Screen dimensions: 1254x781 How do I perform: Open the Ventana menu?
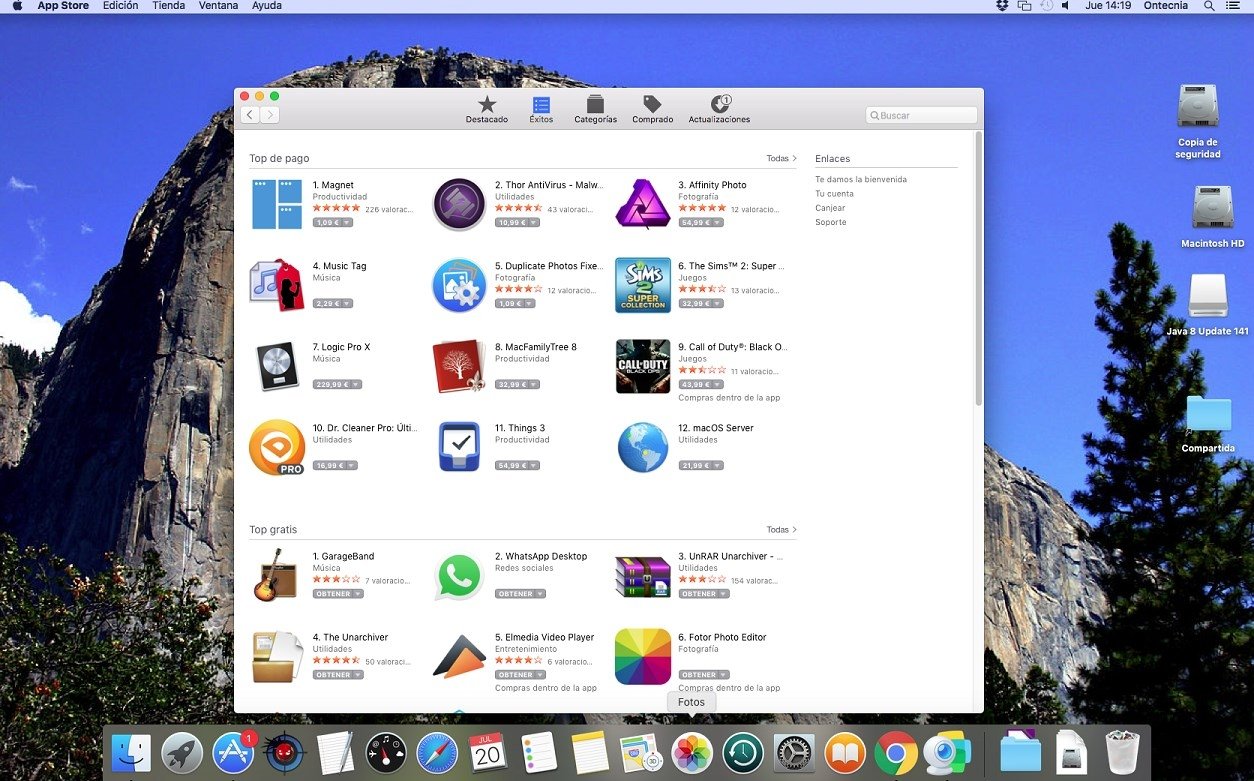(x=218, y=6)
